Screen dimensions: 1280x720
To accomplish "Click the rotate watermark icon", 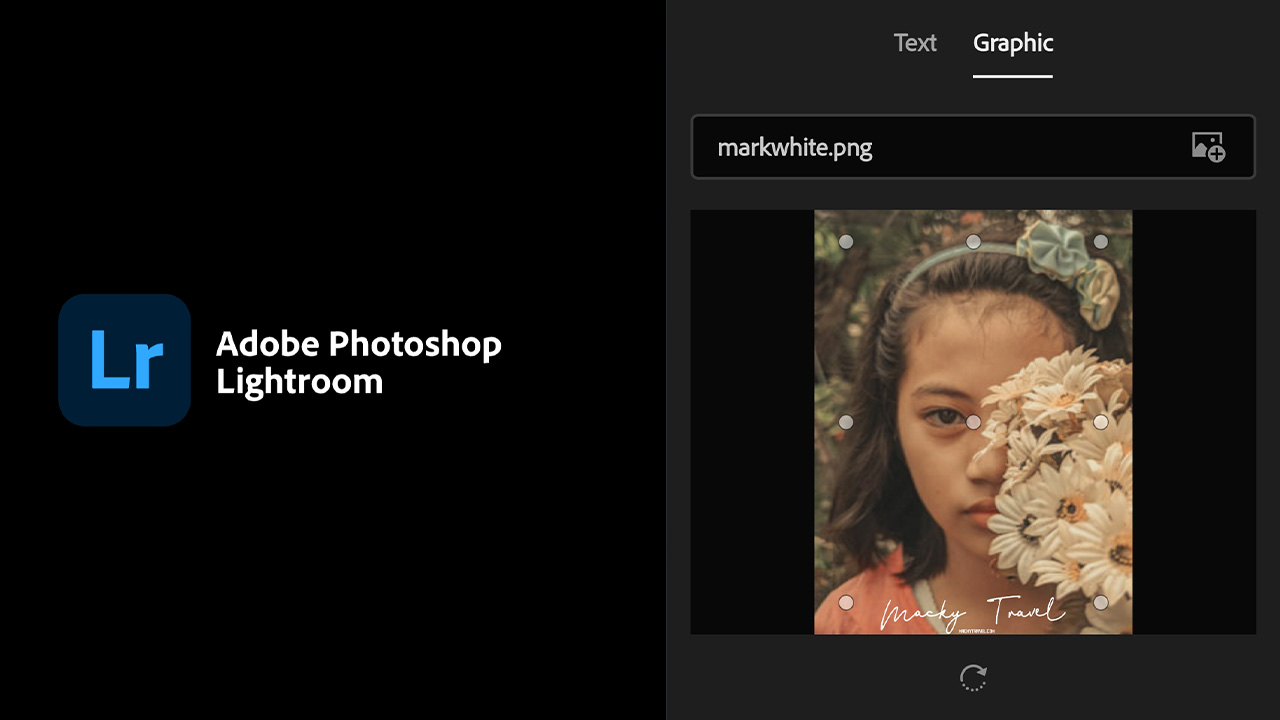I will pyautogui.click(x=973, y=678).
